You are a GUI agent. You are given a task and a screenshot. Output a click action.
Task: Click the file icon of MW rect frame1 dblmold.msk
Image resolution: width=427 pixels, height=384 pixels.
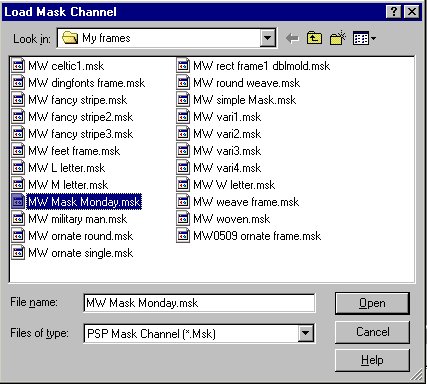(183, 66)
